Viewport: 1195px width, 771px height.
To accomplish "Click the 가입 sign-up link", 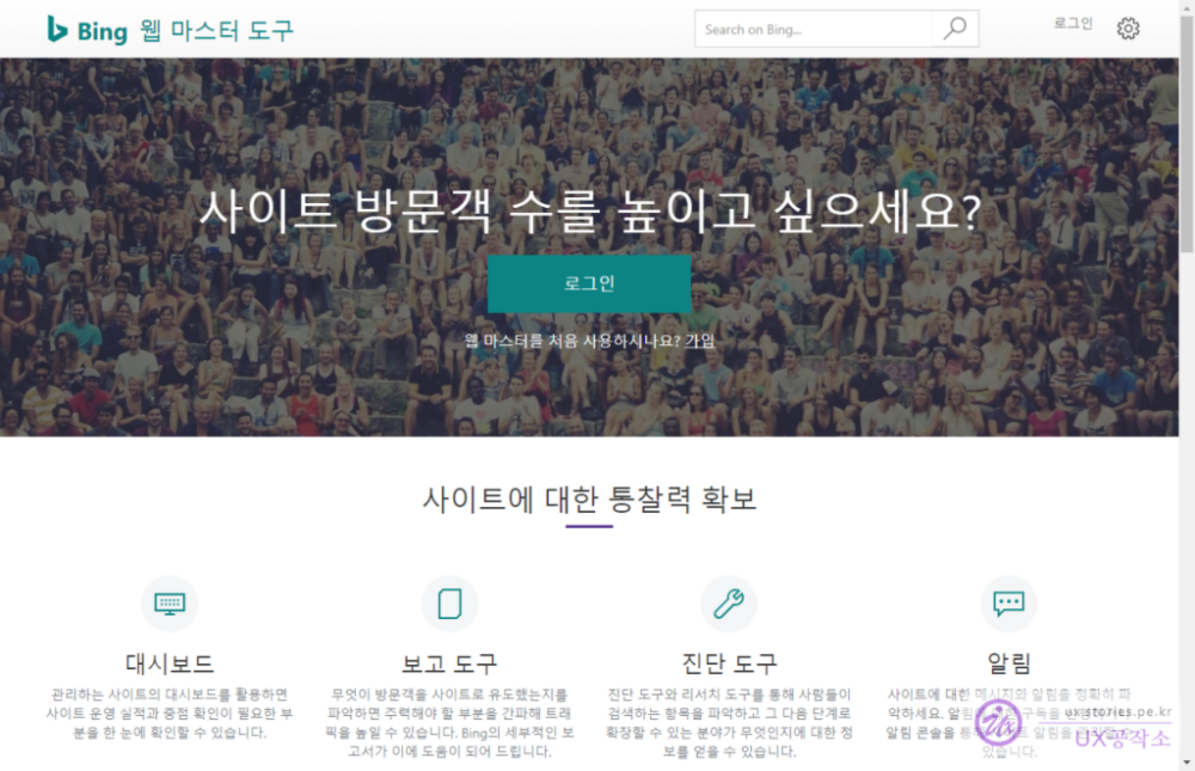I will 700,341.
